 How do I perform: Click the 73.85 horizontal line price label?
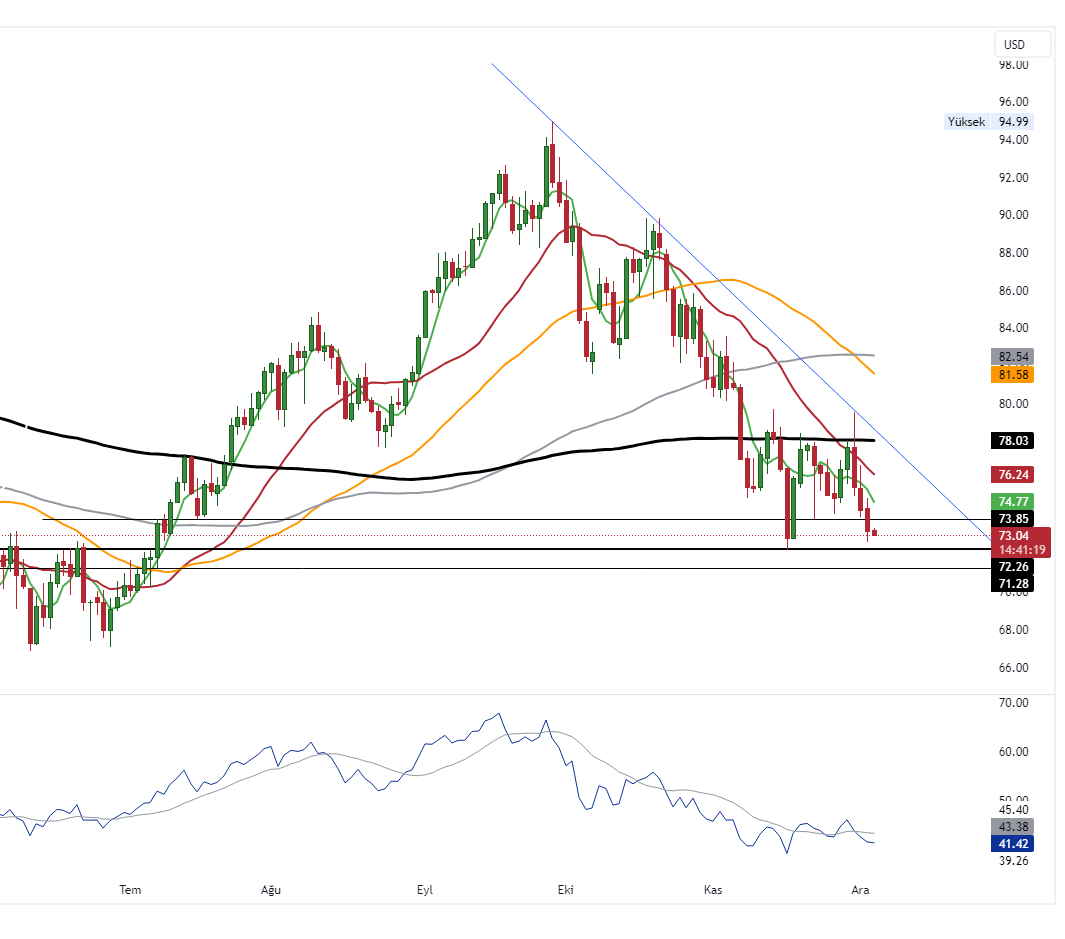click(1012, 519)
